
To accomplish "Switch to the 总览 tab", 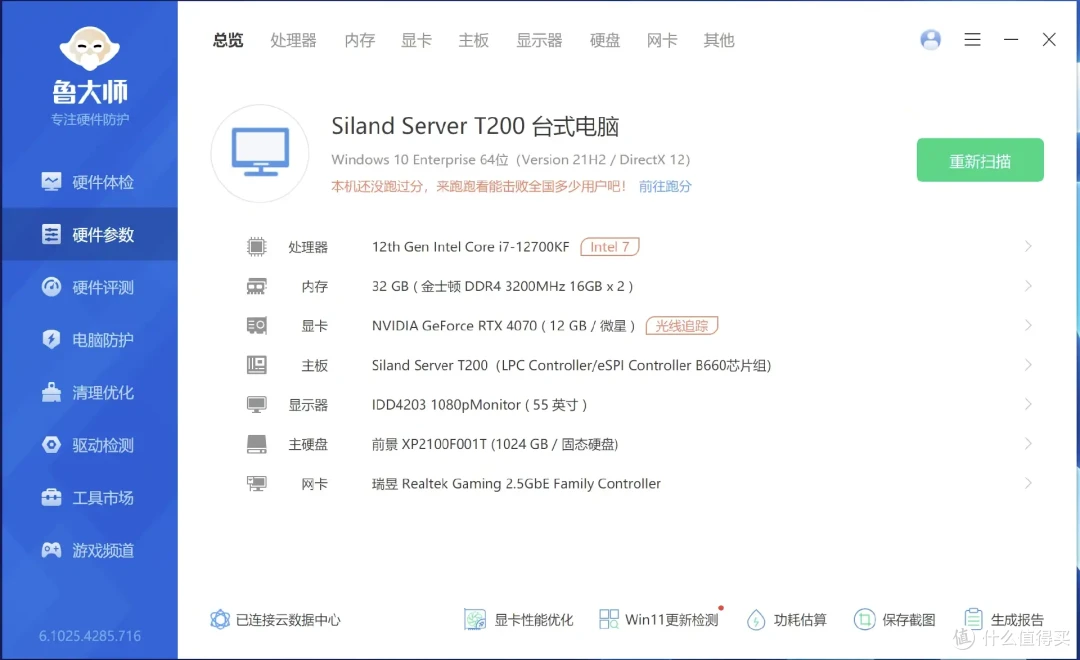I will pyautogui.click(x=228, y=40).
